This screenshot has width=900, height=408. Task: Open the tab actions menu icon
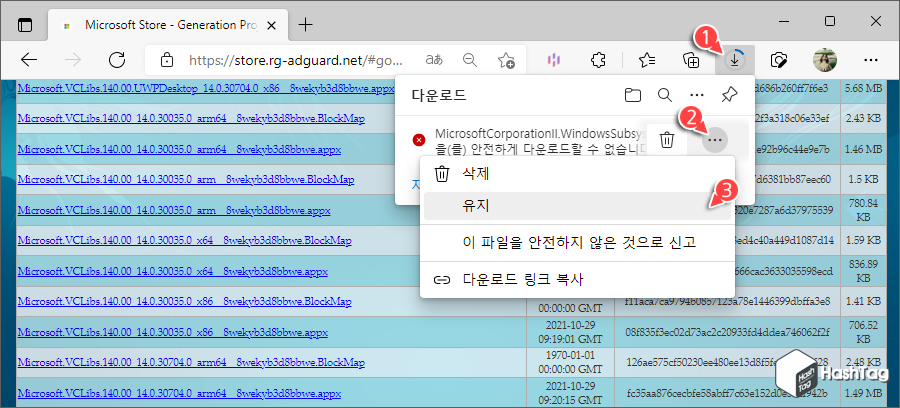tap(25, 25)
